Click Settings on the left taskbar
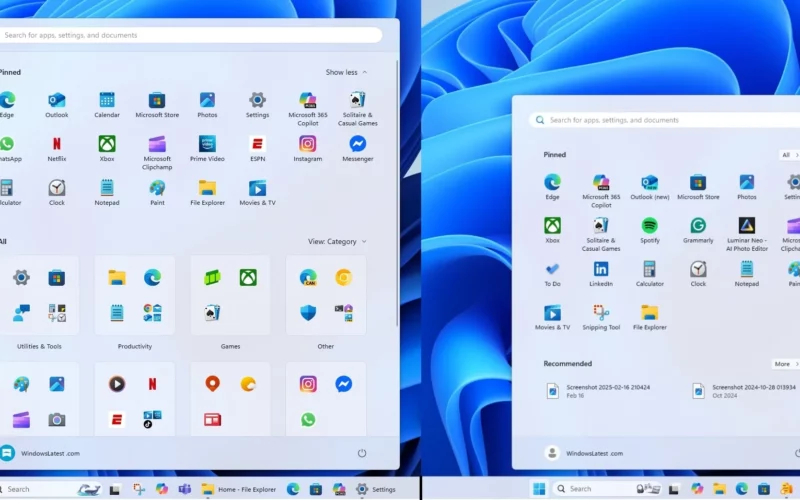 click(x=376, y=489)
